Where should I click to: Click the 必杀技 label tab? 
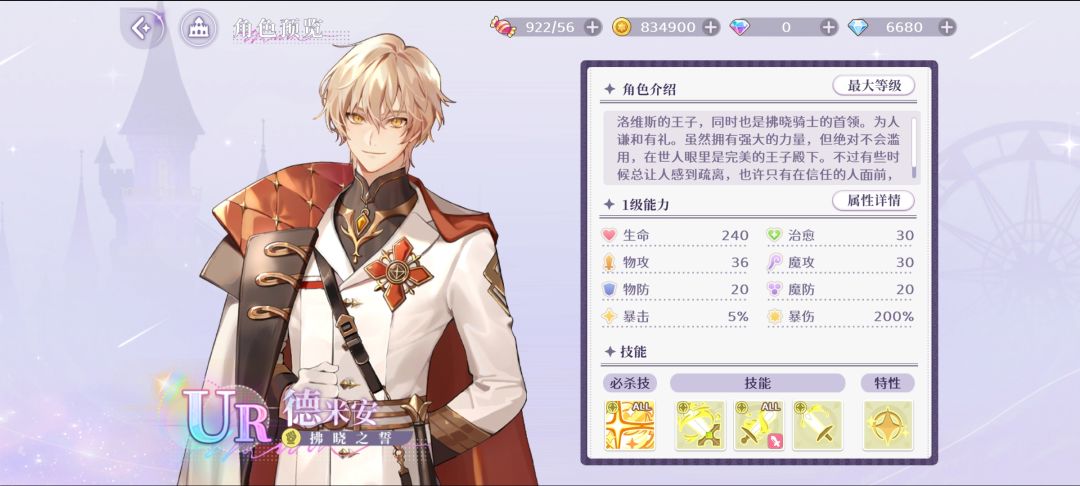tap(630, 383)
